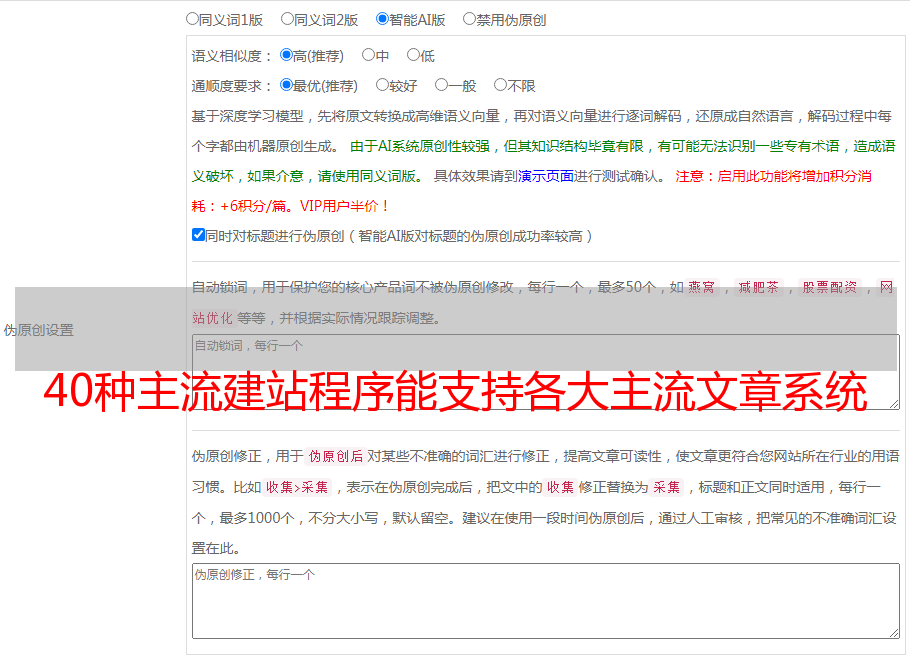
Task: Click the 收集>采集 example tag
Action: pos(297,487)
